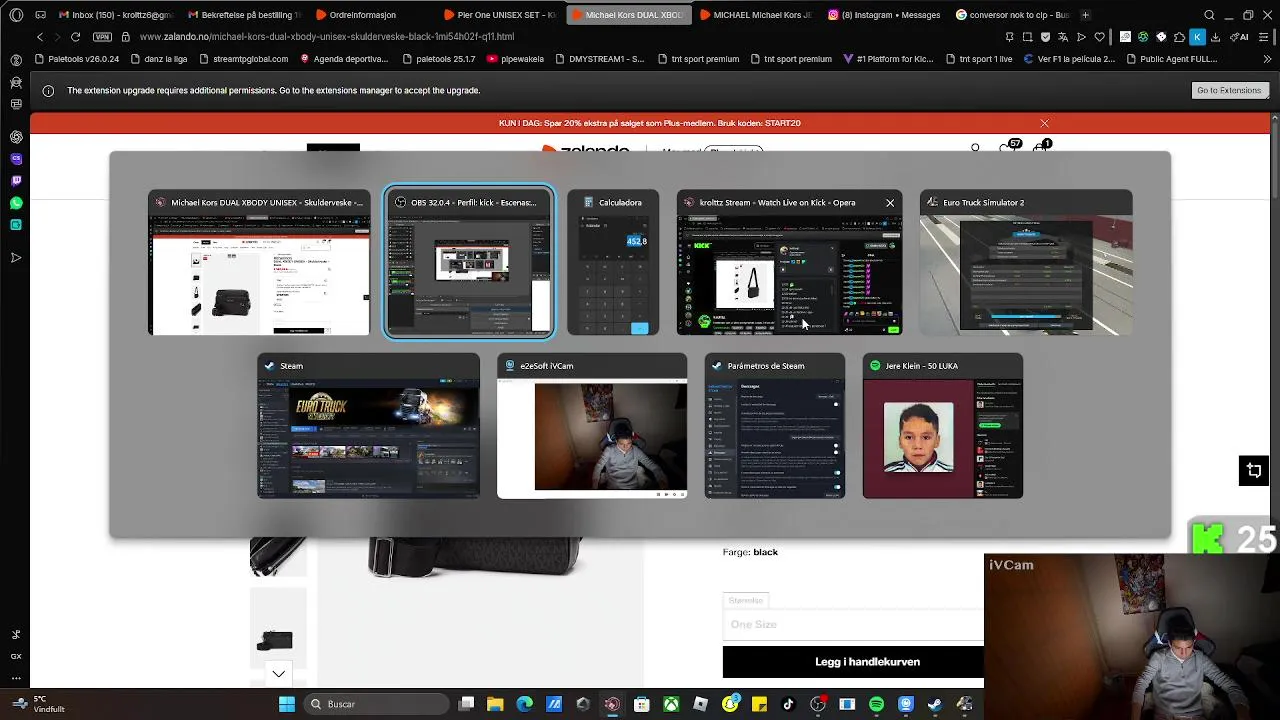The width and height of the screenshot is (1280, 720).
Task: Switch to Euro Truck Simulator 2 window
Action: point(1026,262)
